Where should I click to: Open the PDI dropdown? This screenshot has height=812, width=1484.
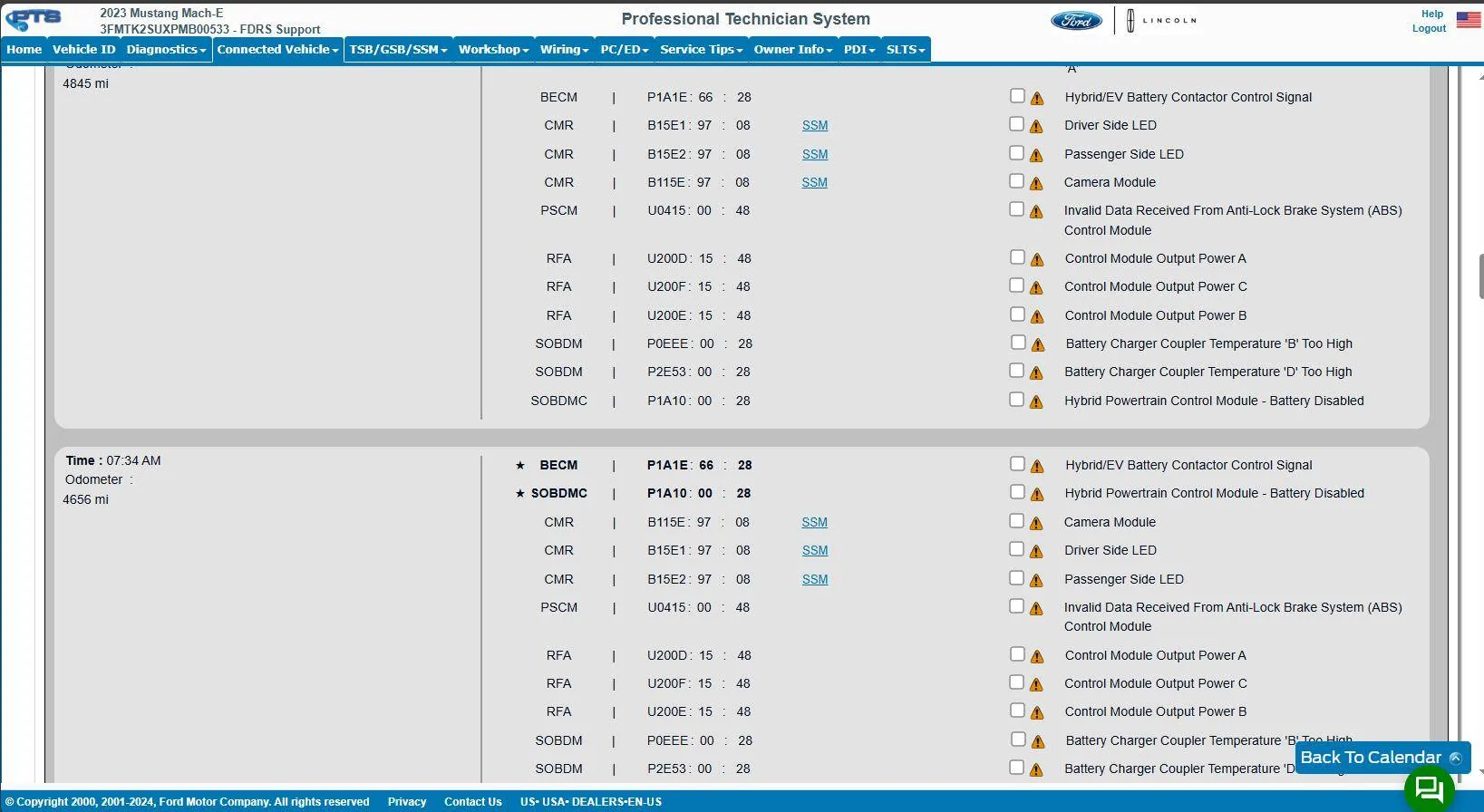pyautogui.click(x=859, y=50)
